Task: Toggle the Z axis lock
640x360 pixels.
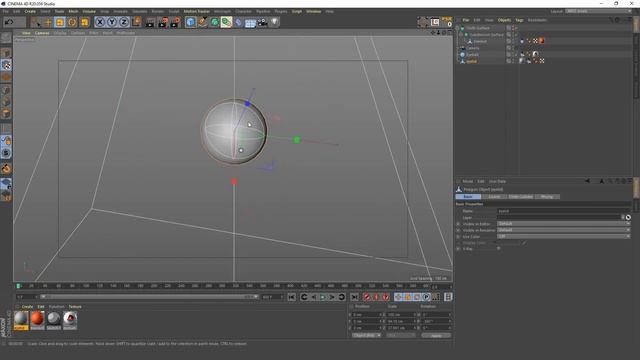Action: click(124, 22)
